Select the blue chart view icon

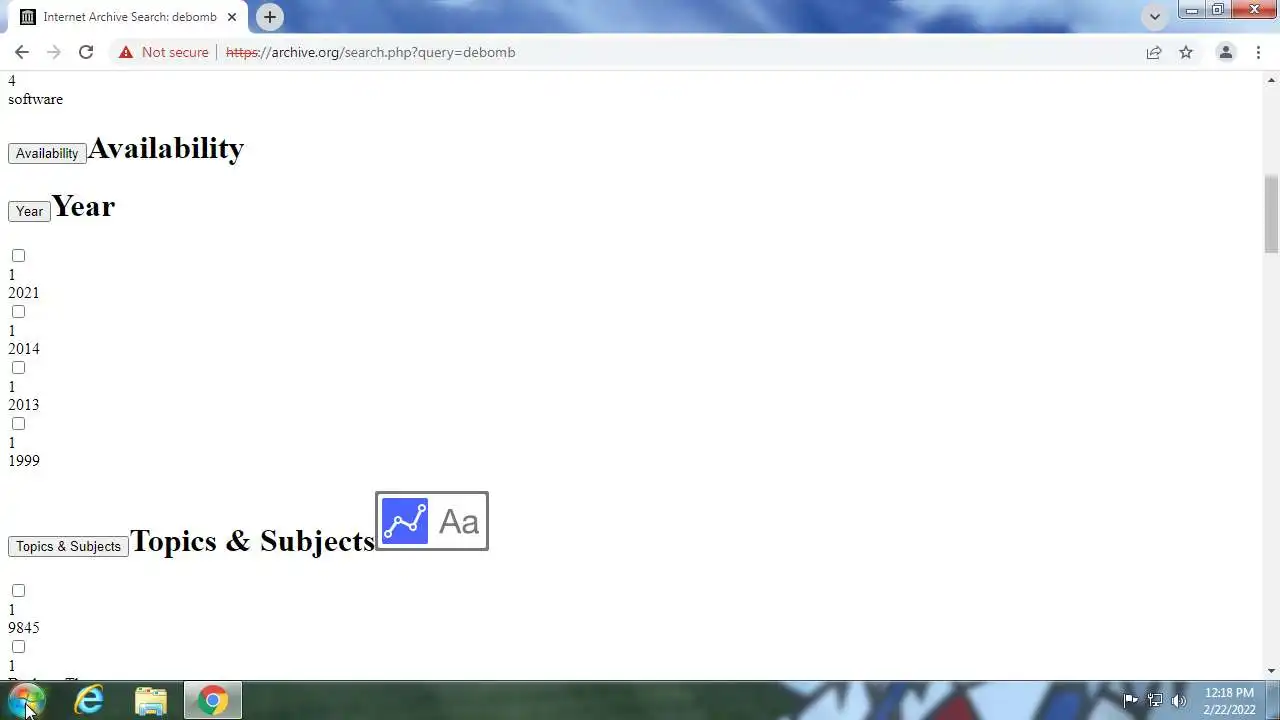405,521
